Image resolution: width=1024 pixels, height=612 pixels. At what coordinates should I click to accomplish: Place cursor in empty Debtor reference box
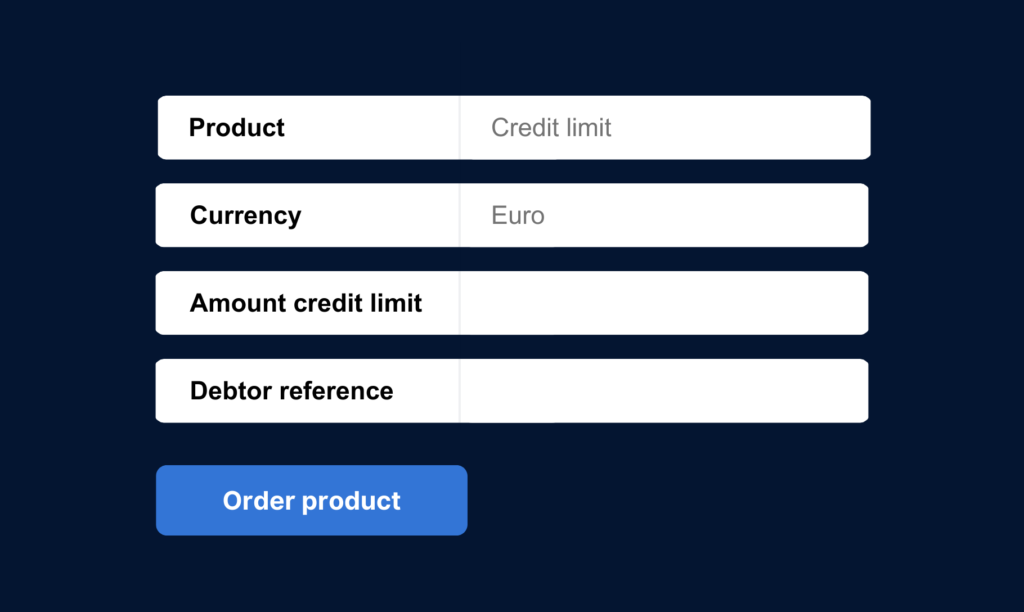[664, 391]
